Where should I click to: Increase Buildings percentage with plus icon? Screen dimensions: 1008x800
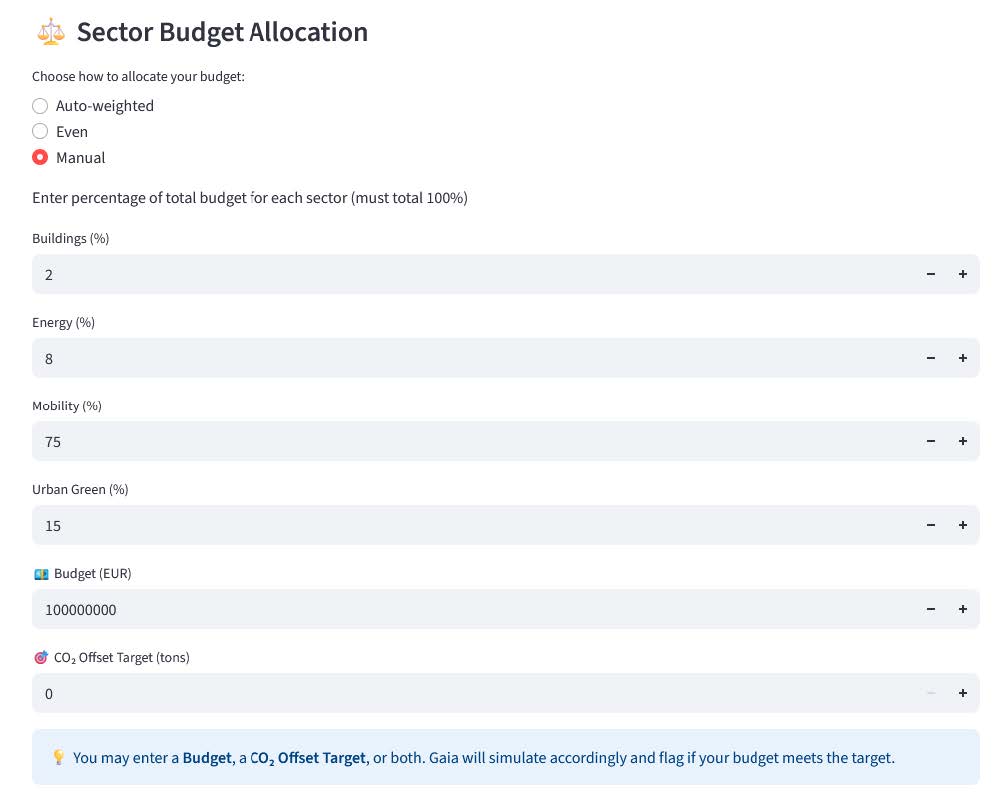click(963, 274)
